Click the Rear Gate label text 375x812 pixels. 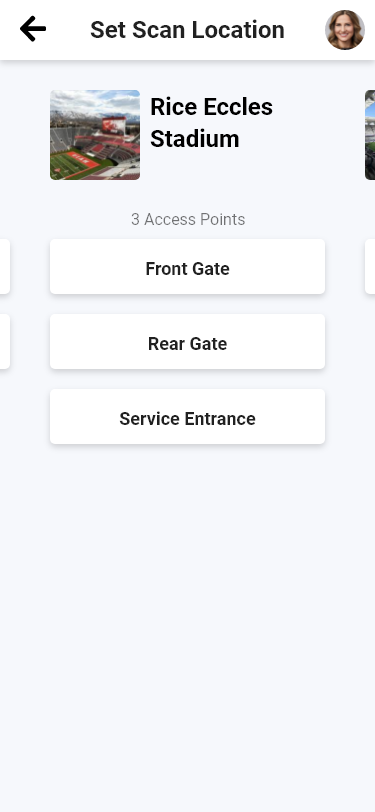tap(188, 344)
